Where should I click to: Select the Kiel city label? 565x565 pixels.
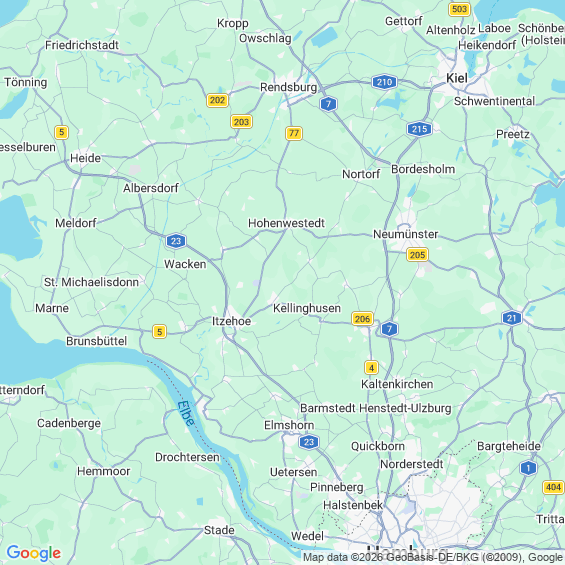click(x=457, y=78)
